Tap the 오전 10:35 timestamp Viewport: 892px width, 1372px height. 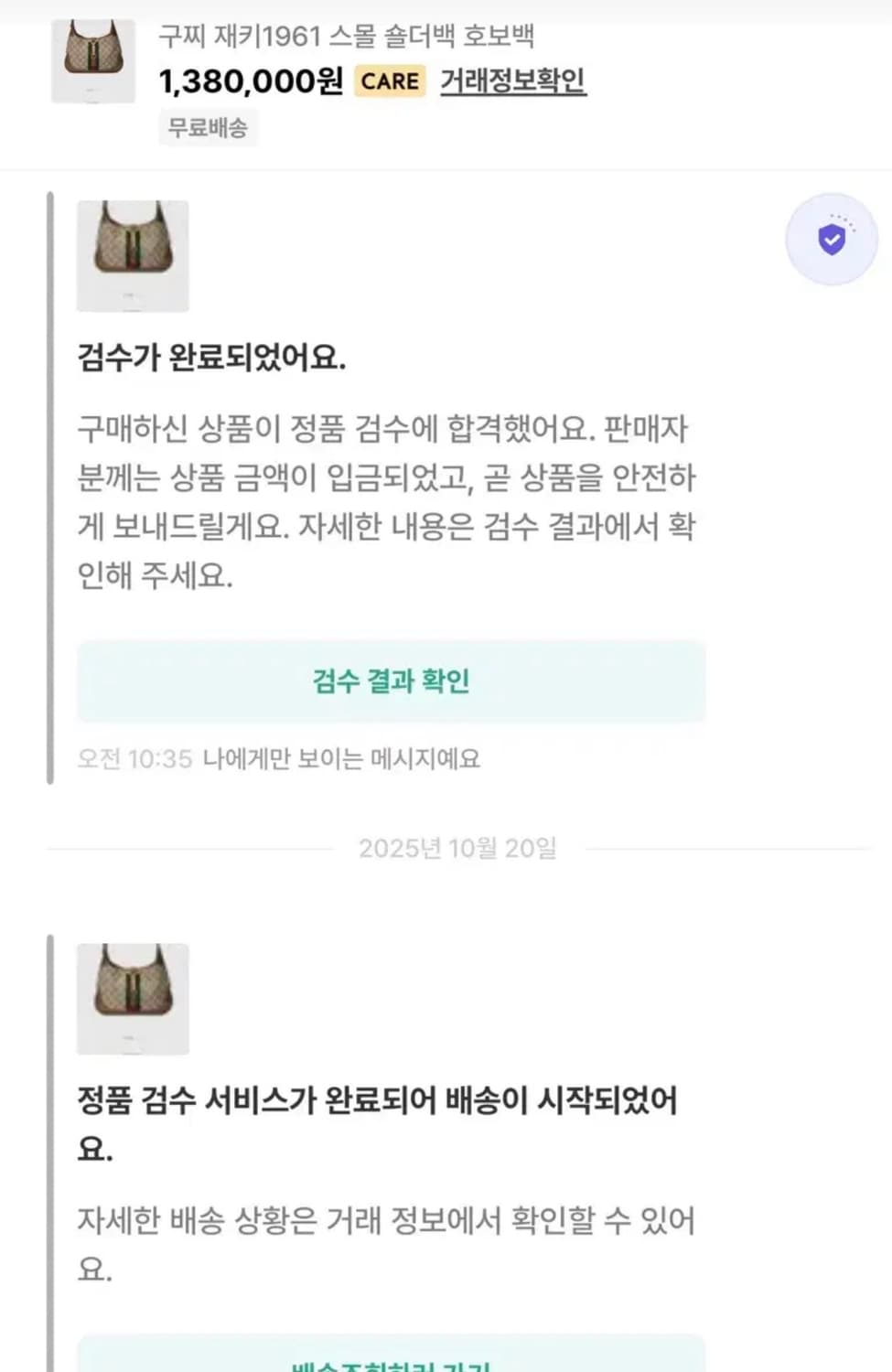click(x=134, y=758)
